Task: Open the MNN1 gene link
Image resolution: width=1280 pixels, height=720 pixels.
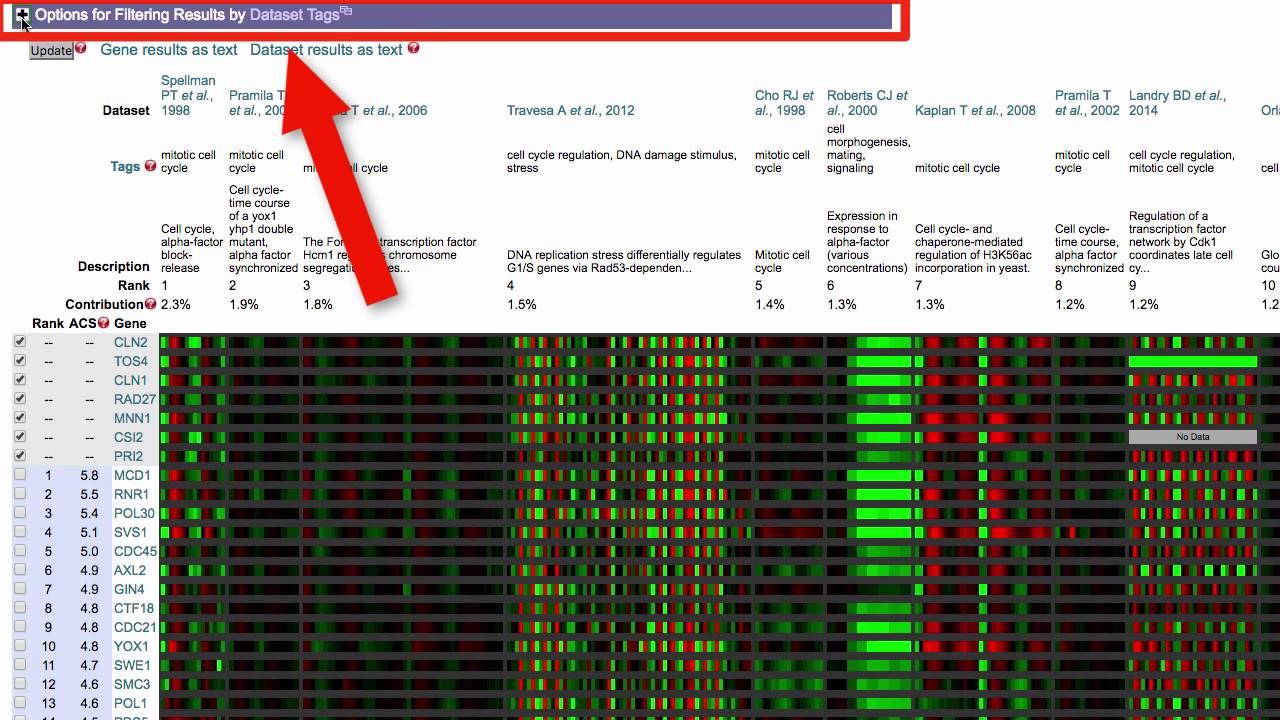Action: click(132, 418)
